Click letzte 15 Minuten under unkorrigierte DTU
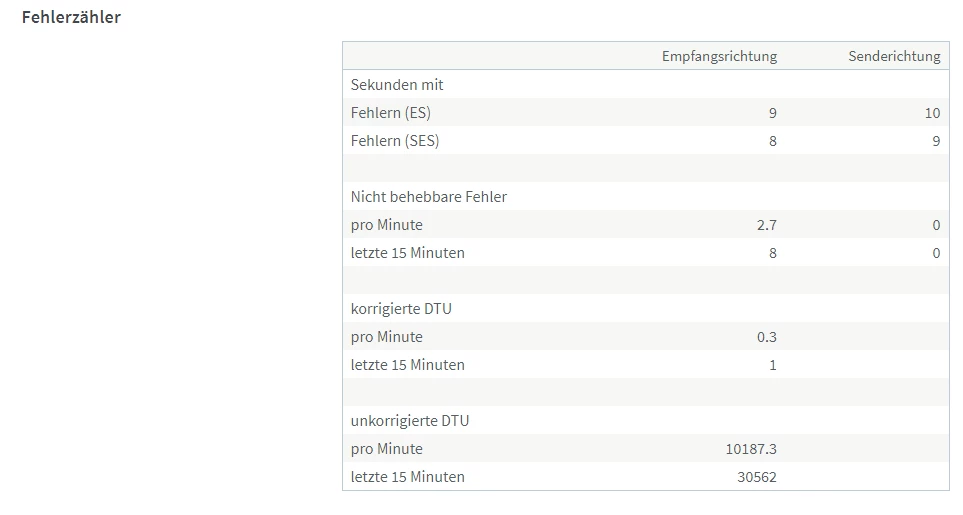This screenshot has width=963, height=515. 408,477
